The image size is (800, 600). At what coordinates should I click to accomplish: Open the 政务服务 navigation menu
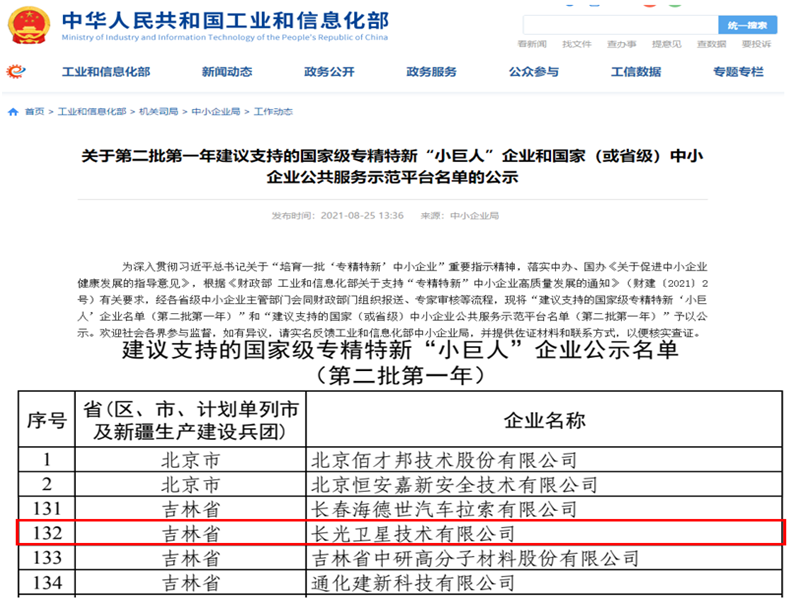[431, 72]
